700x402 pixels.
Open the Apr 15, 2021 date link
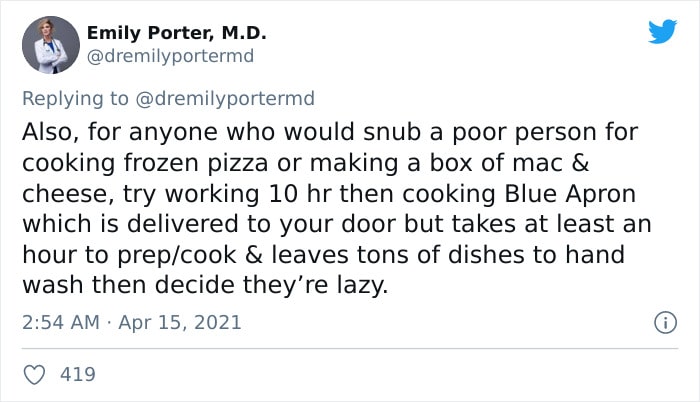tap(179, 322)
